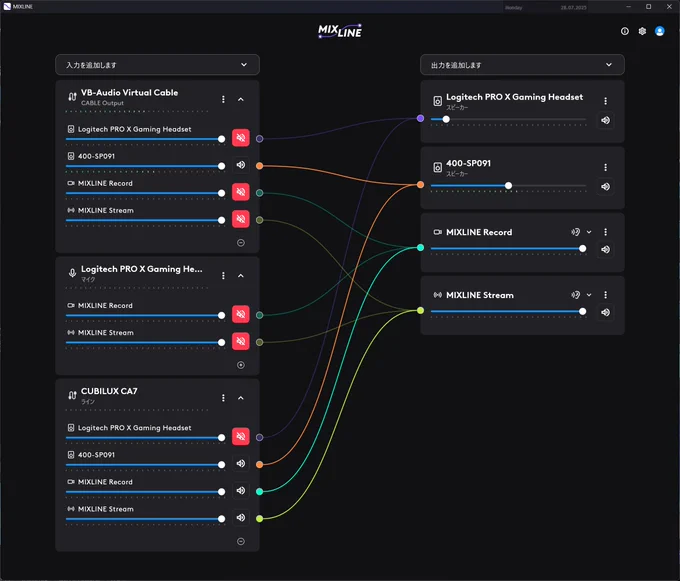Open the info icon in top bar
680x581 pixels.
coord(624,31)
